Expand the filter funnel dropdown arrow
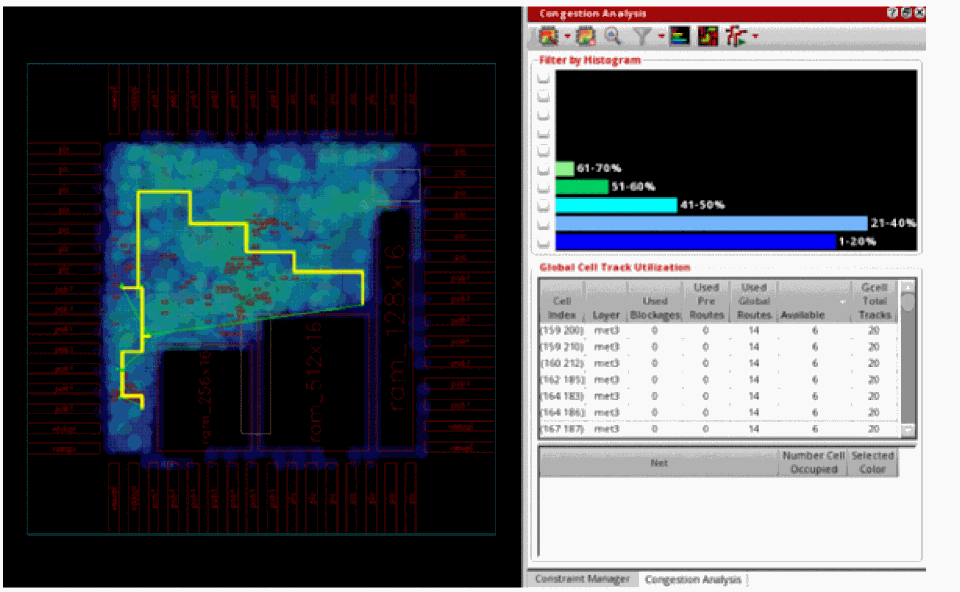 click(x=661, y=38)
